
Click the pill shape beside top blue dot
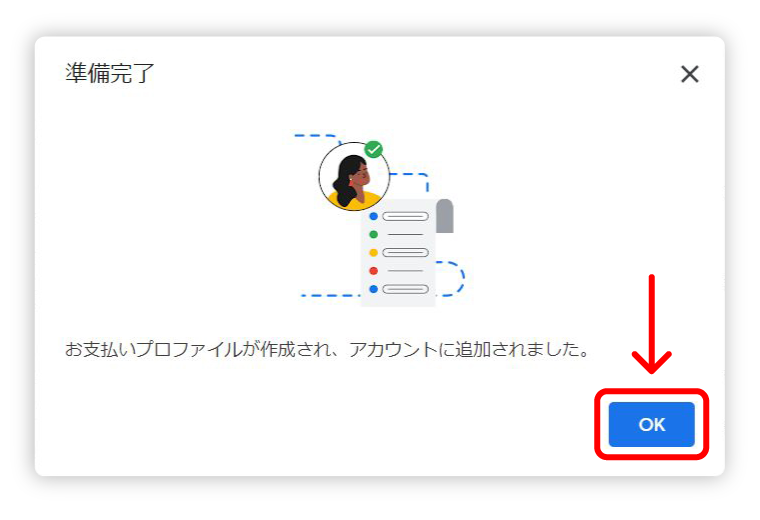[x=405, y=216]
